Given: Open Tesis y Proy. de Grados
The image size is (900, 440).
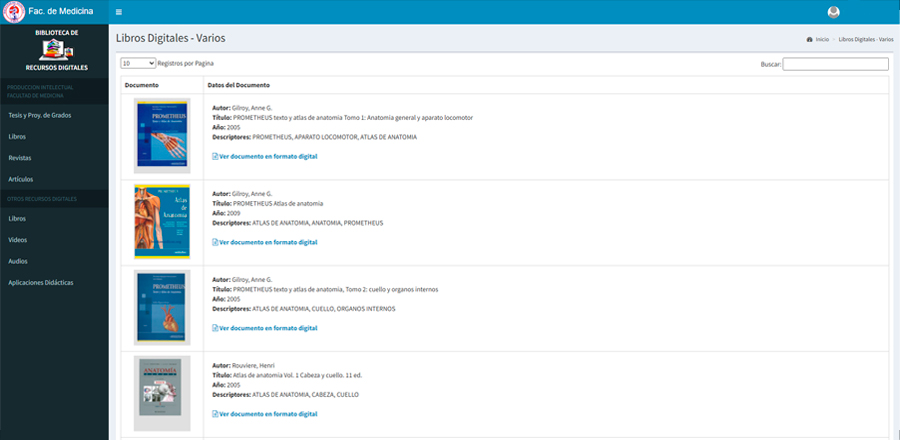Looking at the screenshot, I should point(39,115).
